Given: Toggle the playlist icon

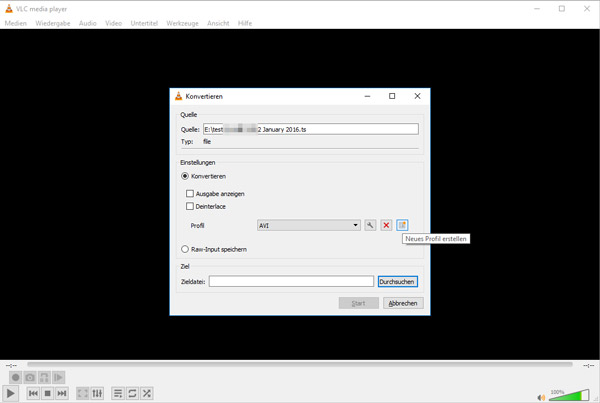Looking at the screenshot, I should (118, 393).
